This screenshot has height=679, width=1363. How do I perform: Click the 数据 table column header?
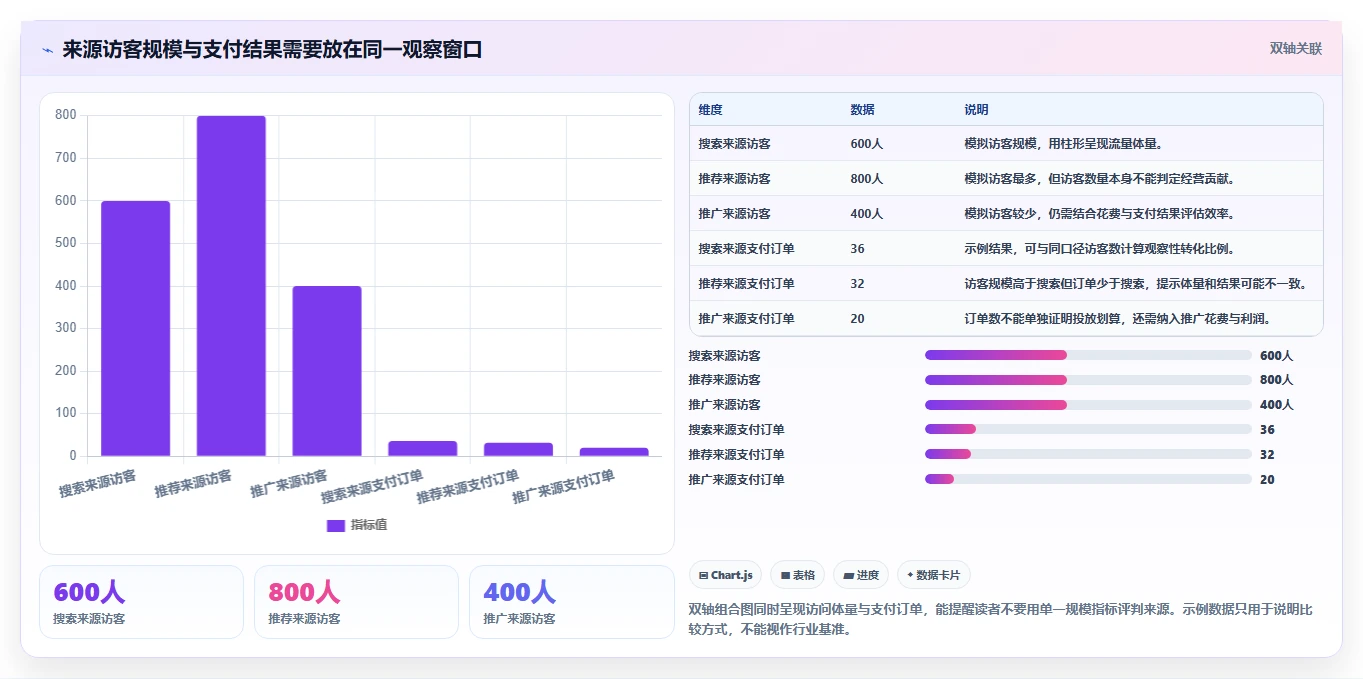[862, 109]
